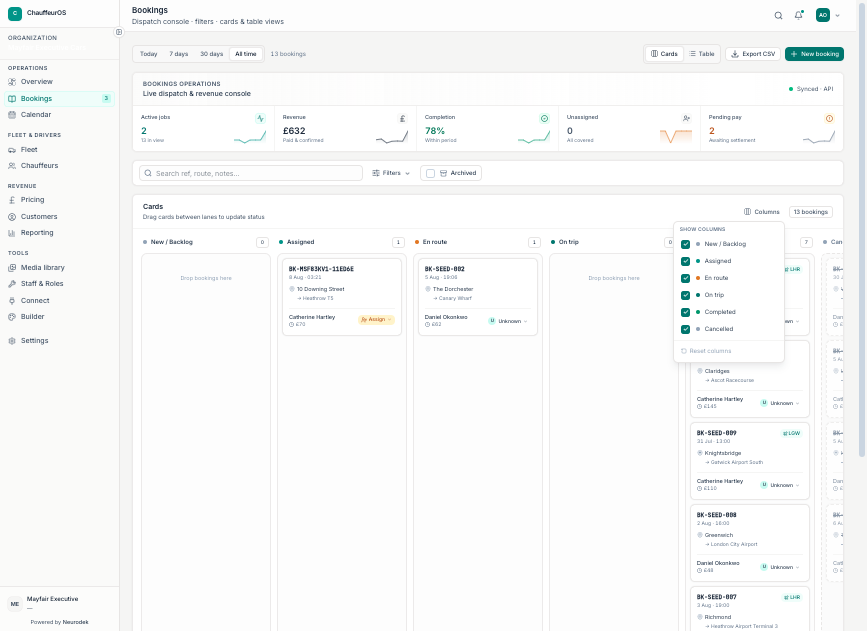The image size is (867, 631).
Task: Click the Unassigned person icon
Action: (x=686, y=118)
